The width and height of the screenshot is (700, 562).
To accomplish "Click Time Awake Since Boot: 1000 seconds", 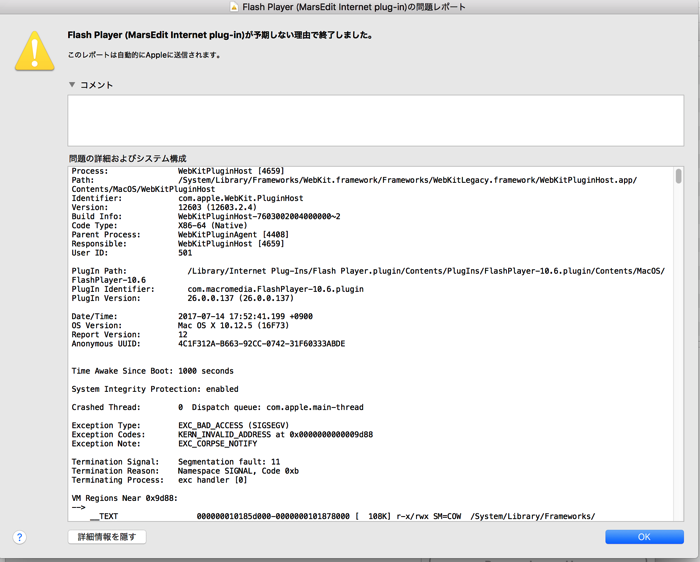I will (152, 371).
